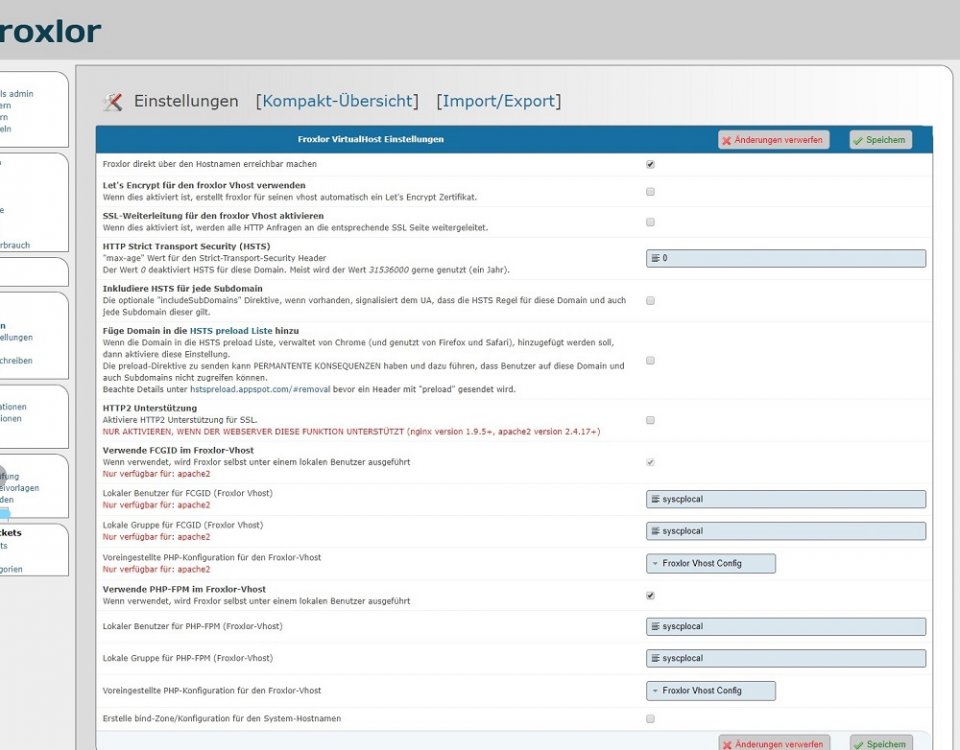This screenshot has height=750, width=960.
Task: Click list icon in Lokale Gruppe für FCGID field
Action: point(655,531)
